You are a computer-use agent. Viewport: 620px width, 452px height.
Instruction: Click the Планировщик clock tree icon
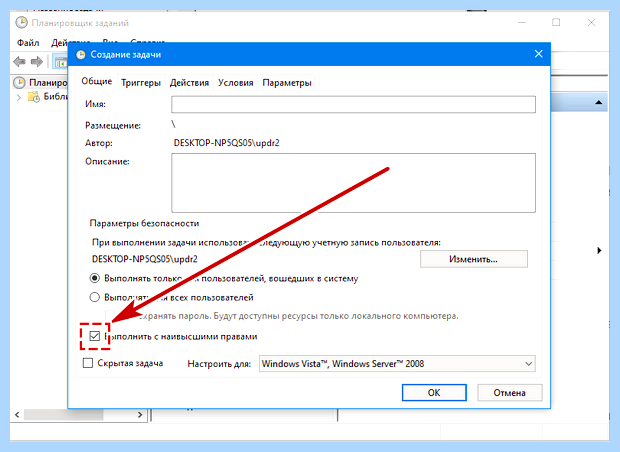point(19,83)
